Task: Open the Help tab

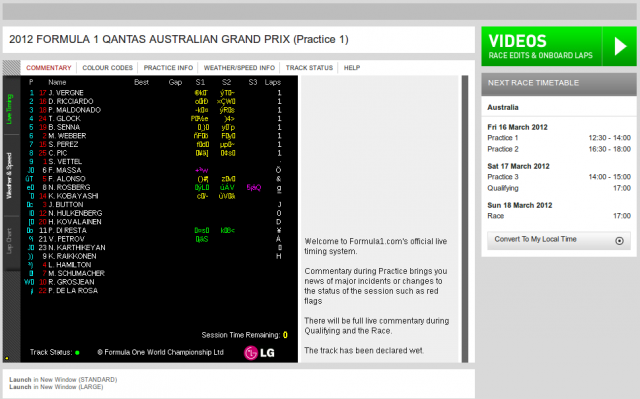Action: (352, 68)
